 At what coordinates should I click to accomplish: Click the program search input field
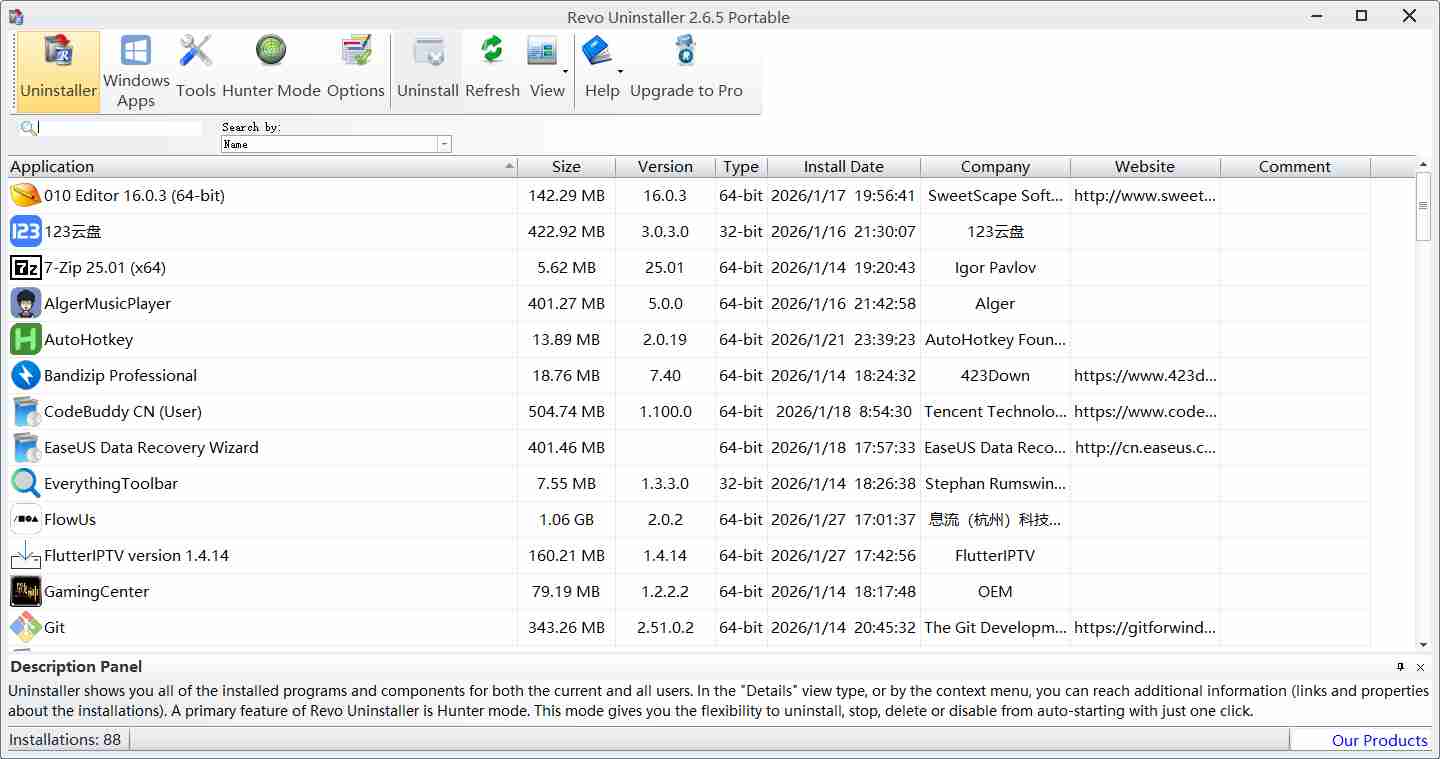[x=120, y=128]
